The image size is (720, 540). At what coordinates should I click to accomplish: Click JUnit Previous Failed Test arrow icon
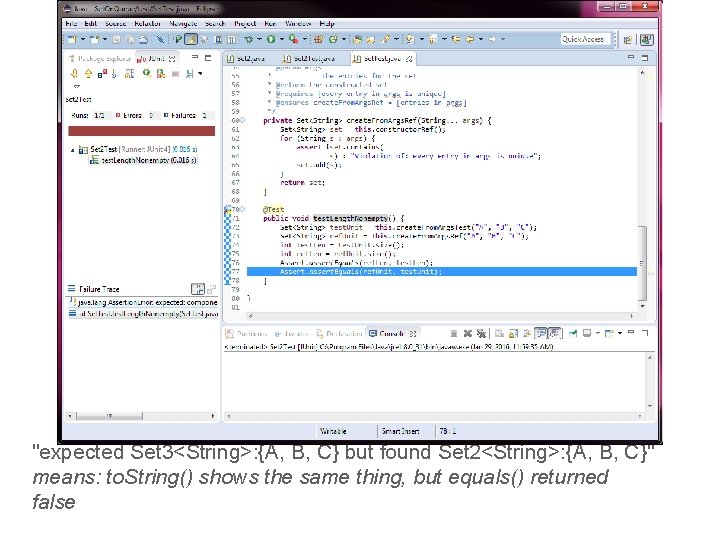tap(88, 73)
